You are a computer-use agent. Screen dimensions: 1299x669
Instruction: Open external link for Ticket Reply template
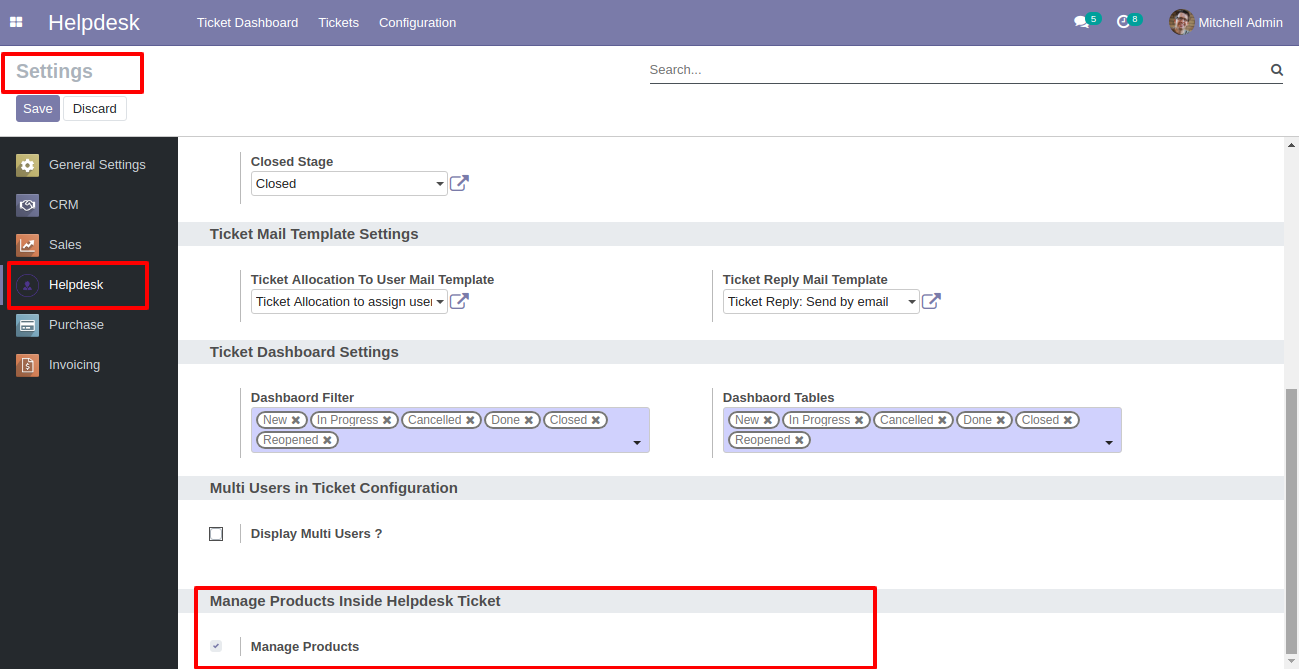tap(931, 301)
